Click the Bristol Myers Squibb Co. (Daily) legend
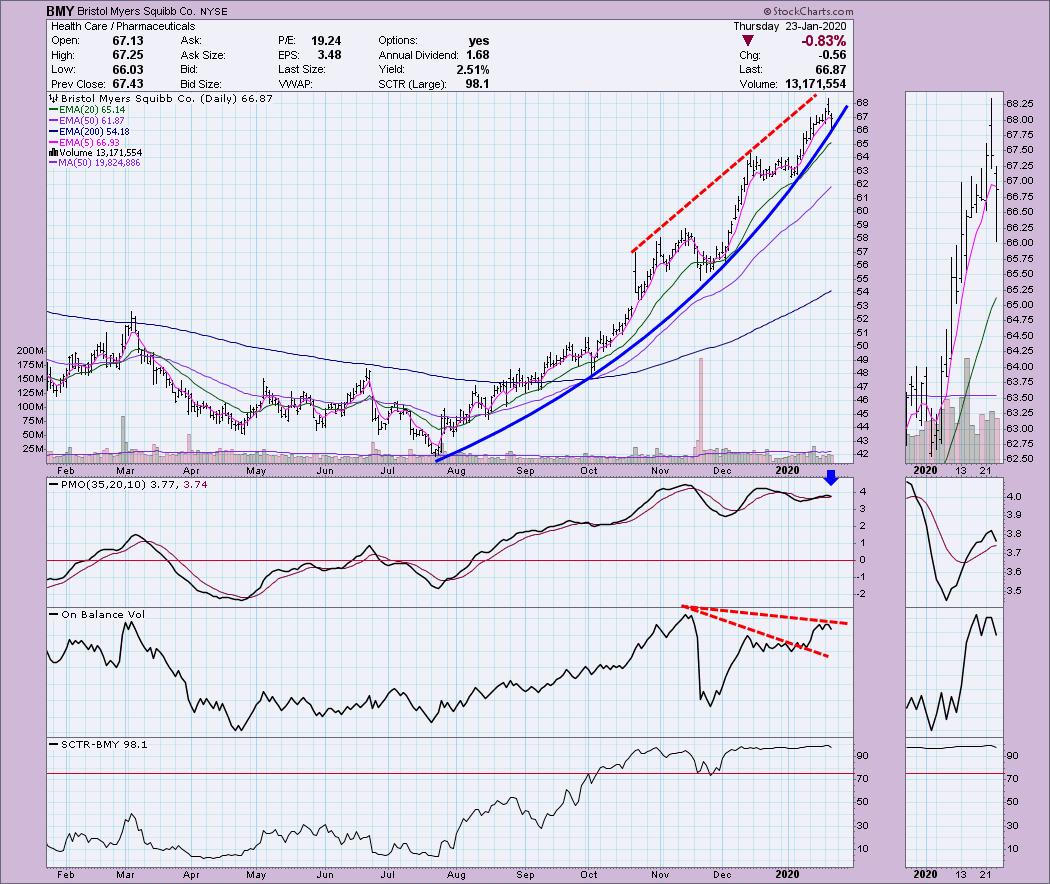 [x=160, y=98]
